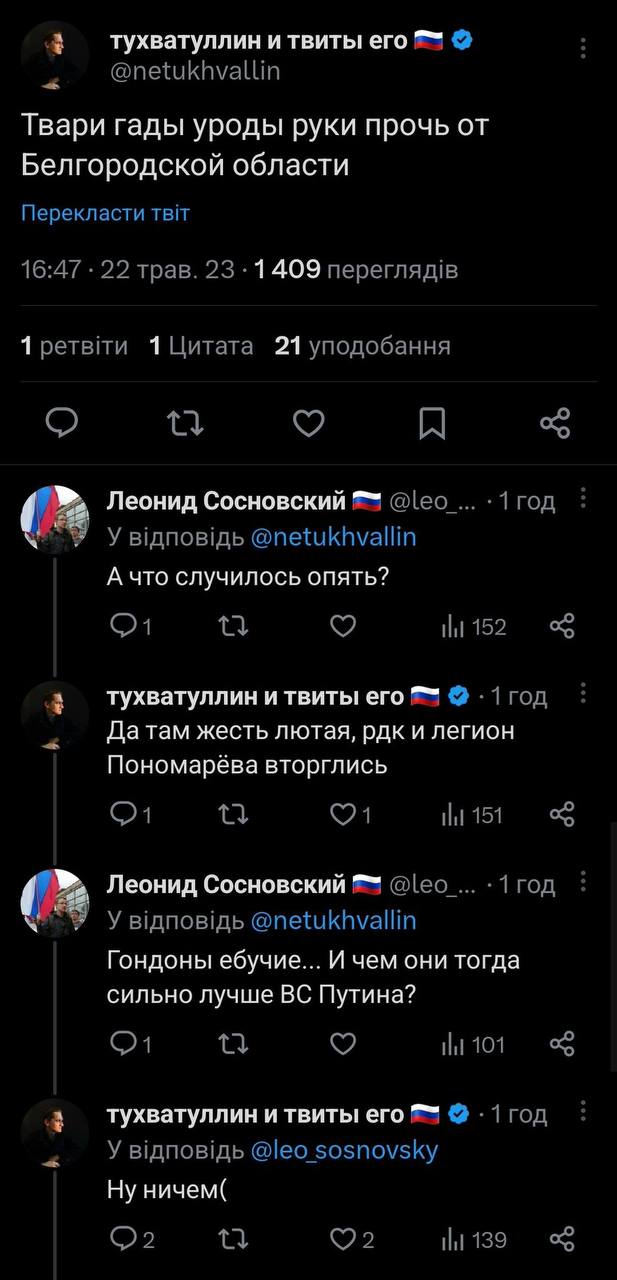Open Леонид Сосновский's avatar in first reply
This screenshot has width=617, height=1280.
[56, 519]
